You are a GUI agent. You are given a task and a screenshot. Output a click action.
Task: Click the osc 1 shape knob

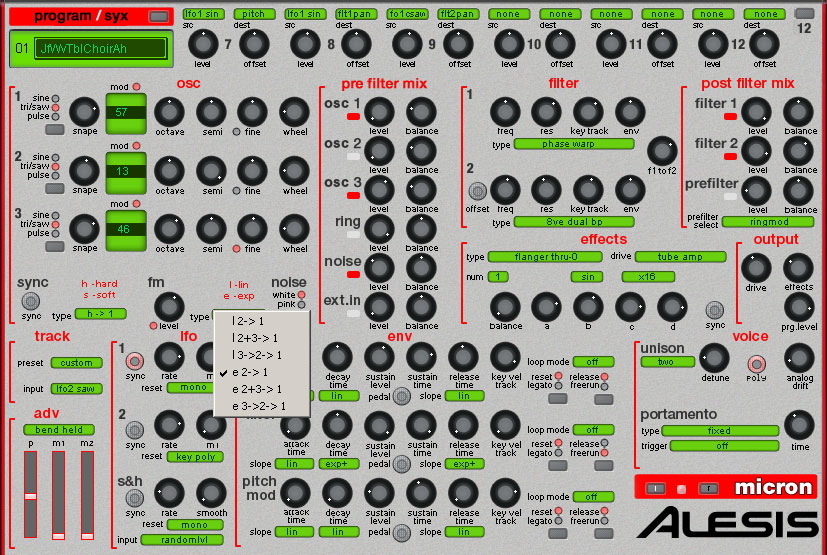[x=84, y=112]
